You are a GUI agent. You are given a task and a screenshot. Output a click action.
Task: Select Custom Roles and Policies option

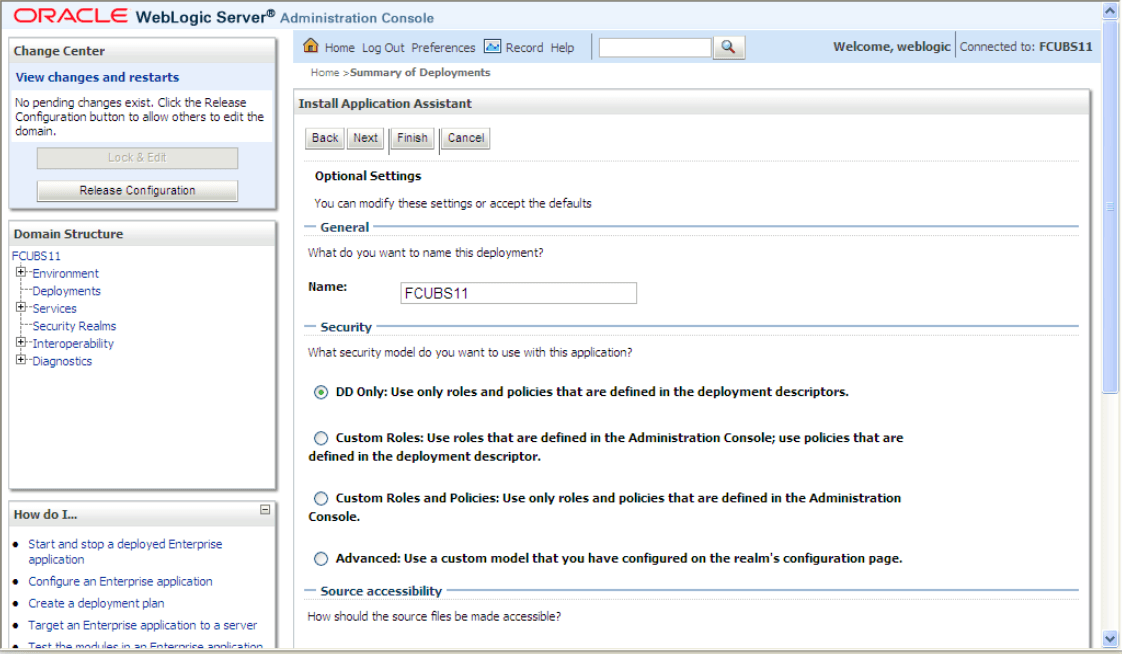click(321, 498)
